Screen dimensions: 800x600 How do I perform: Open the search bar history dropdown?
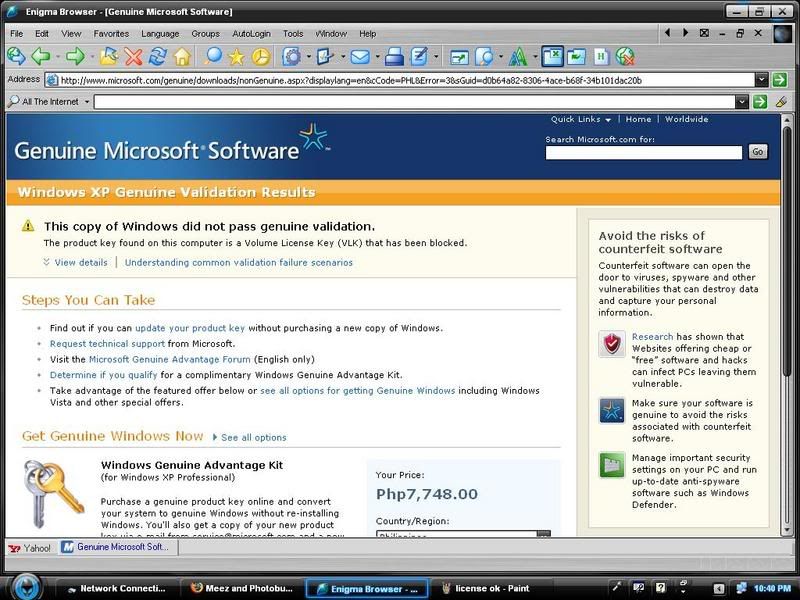click(x=742, y=102)
